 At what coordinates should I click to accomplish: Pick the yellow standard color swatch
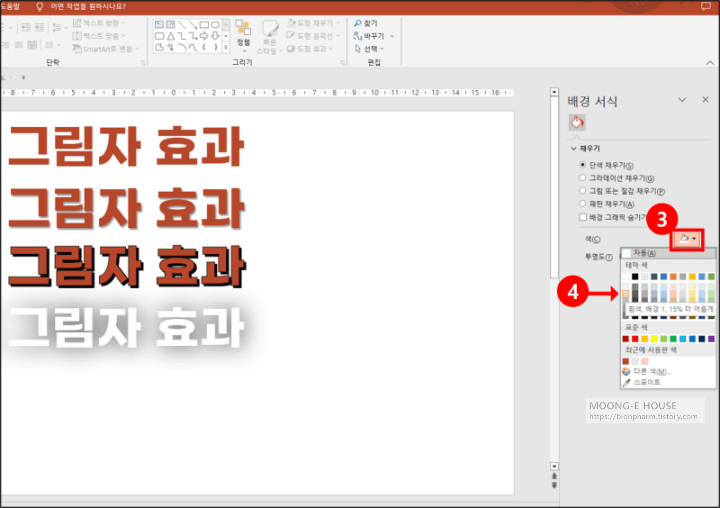[x=654, y=339]
